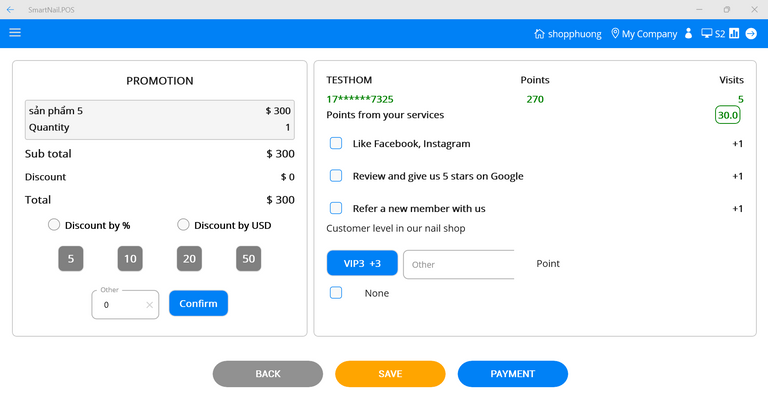The height and width of the screenshot is (404, 768).
Task: Click the SAVE button
Action: [390, 374]
